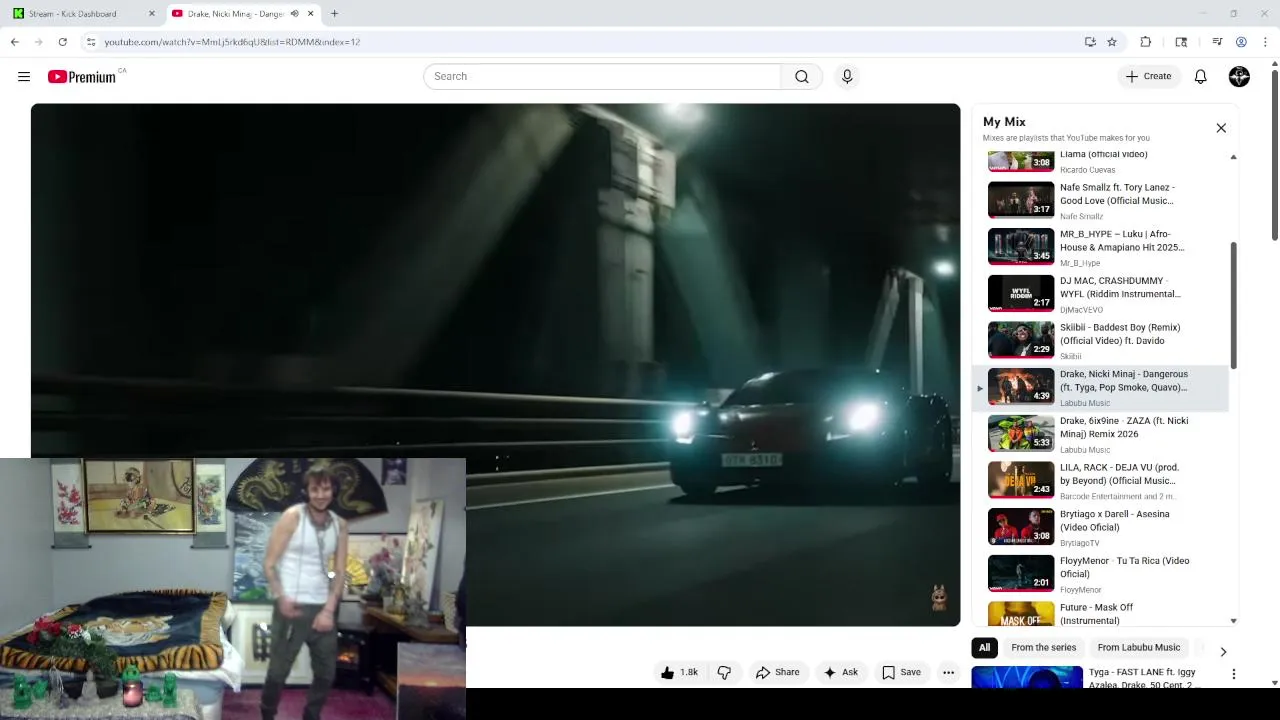
Task: Open the browser profile icon
Action: point(1241,42)
